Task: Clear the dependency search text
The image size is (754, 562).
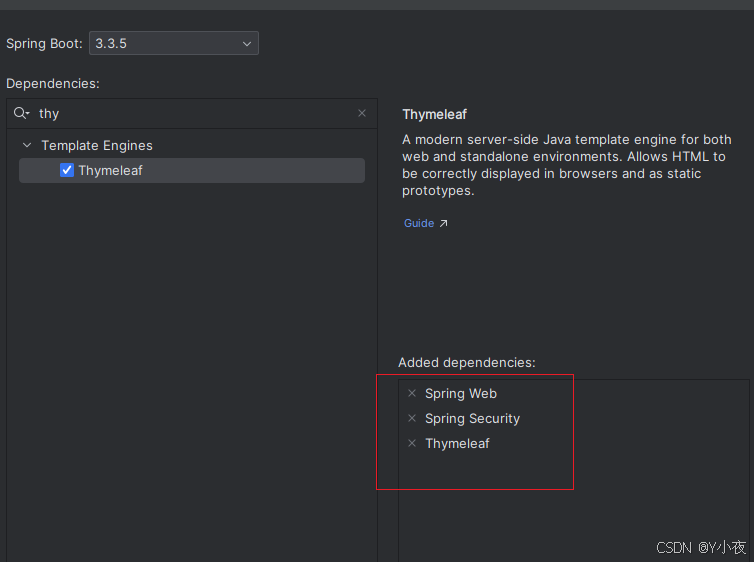Action: [362, 113]
